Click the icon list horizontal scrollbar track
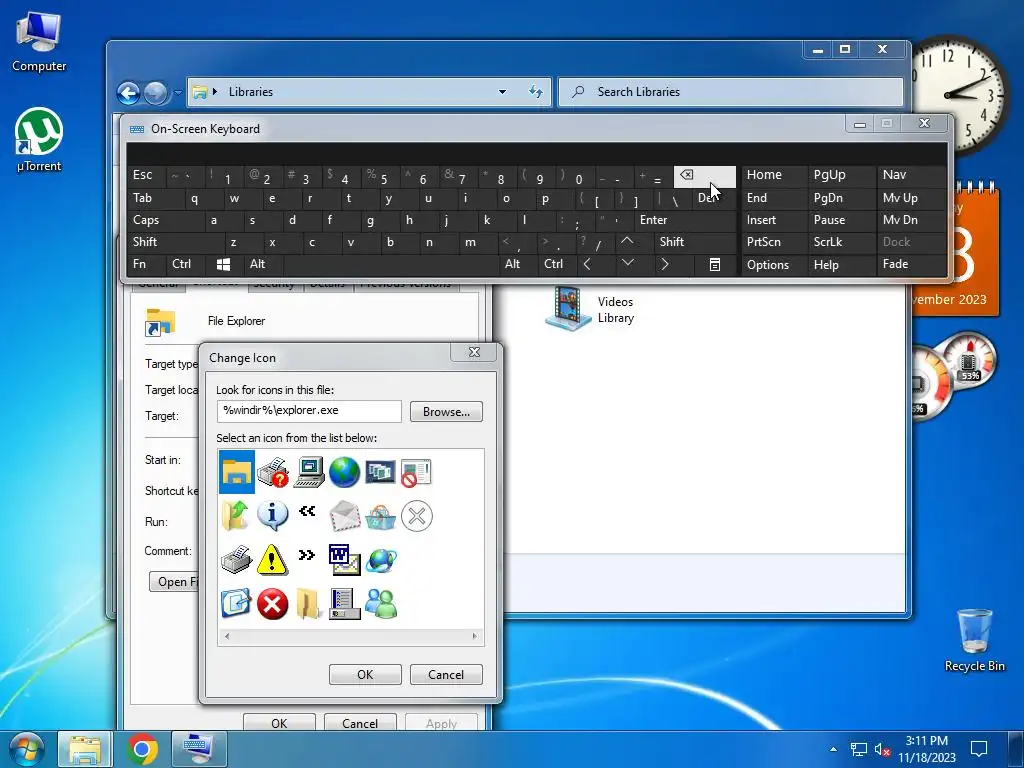Image resolution: width=1024 pixels, height=768 pixels. [351, 636]
